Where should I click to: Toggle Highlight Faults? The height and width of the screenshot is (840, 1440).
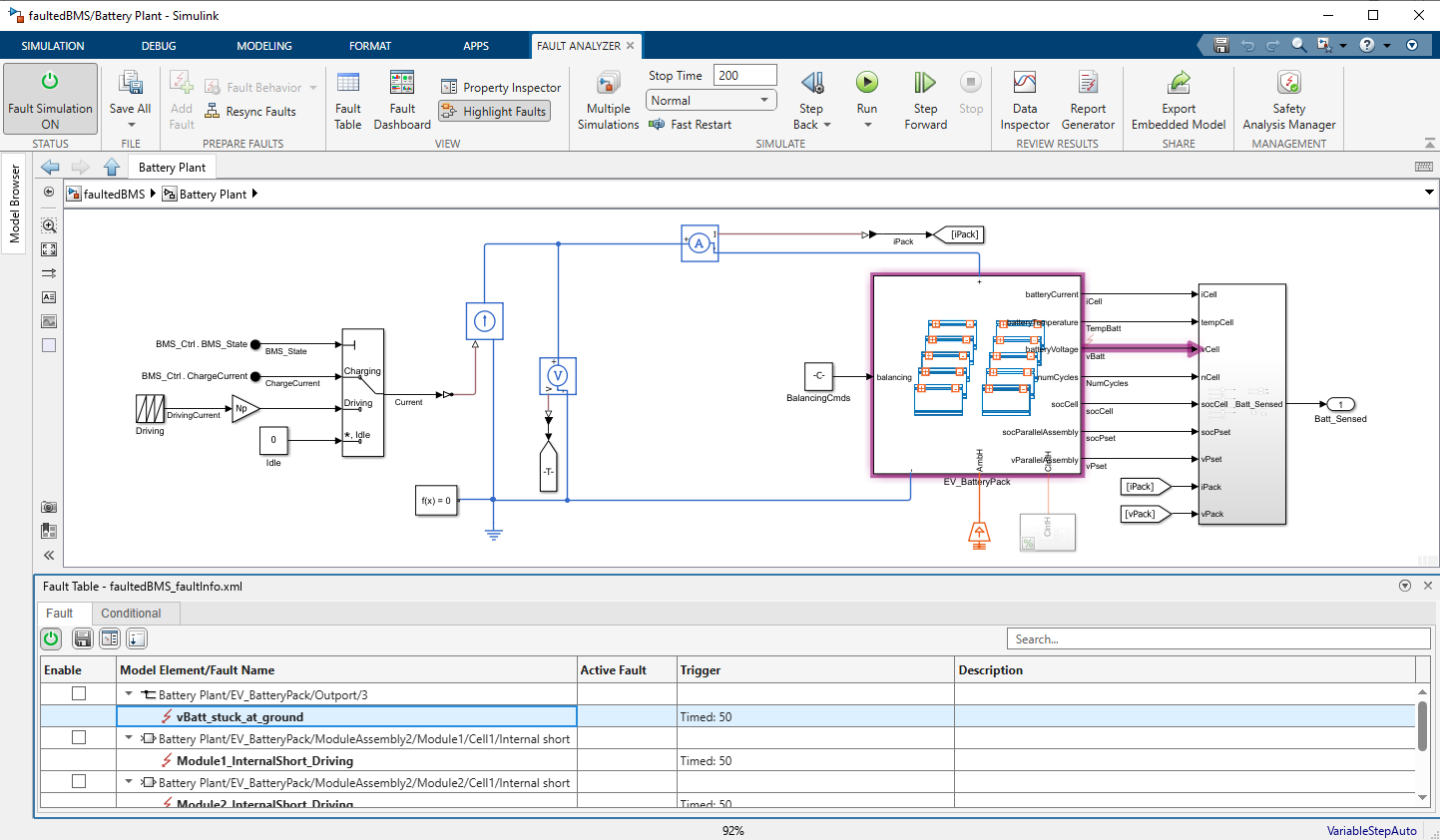click(x=494, y=112)
